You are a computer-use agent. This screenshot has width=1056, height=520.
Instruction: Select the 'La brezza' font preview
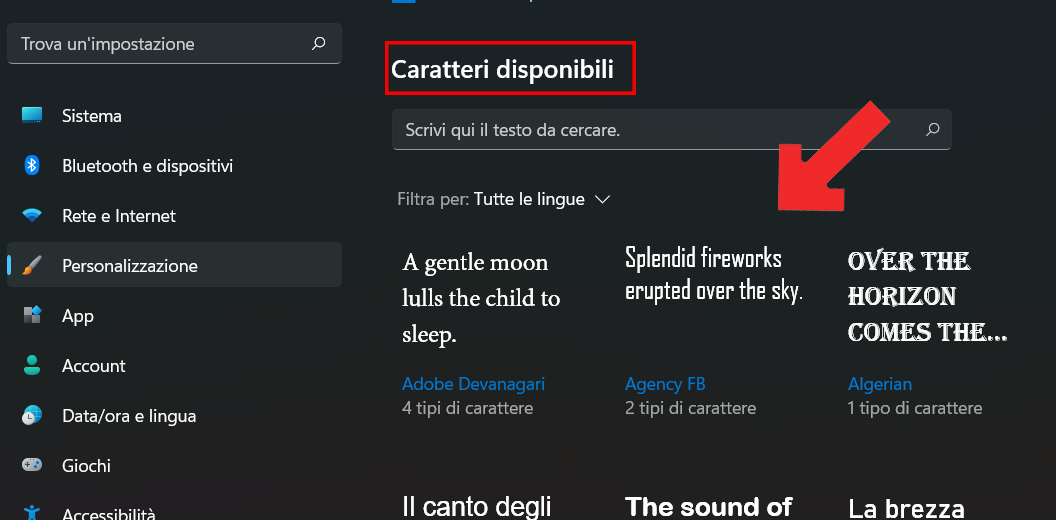click(906, 508)
